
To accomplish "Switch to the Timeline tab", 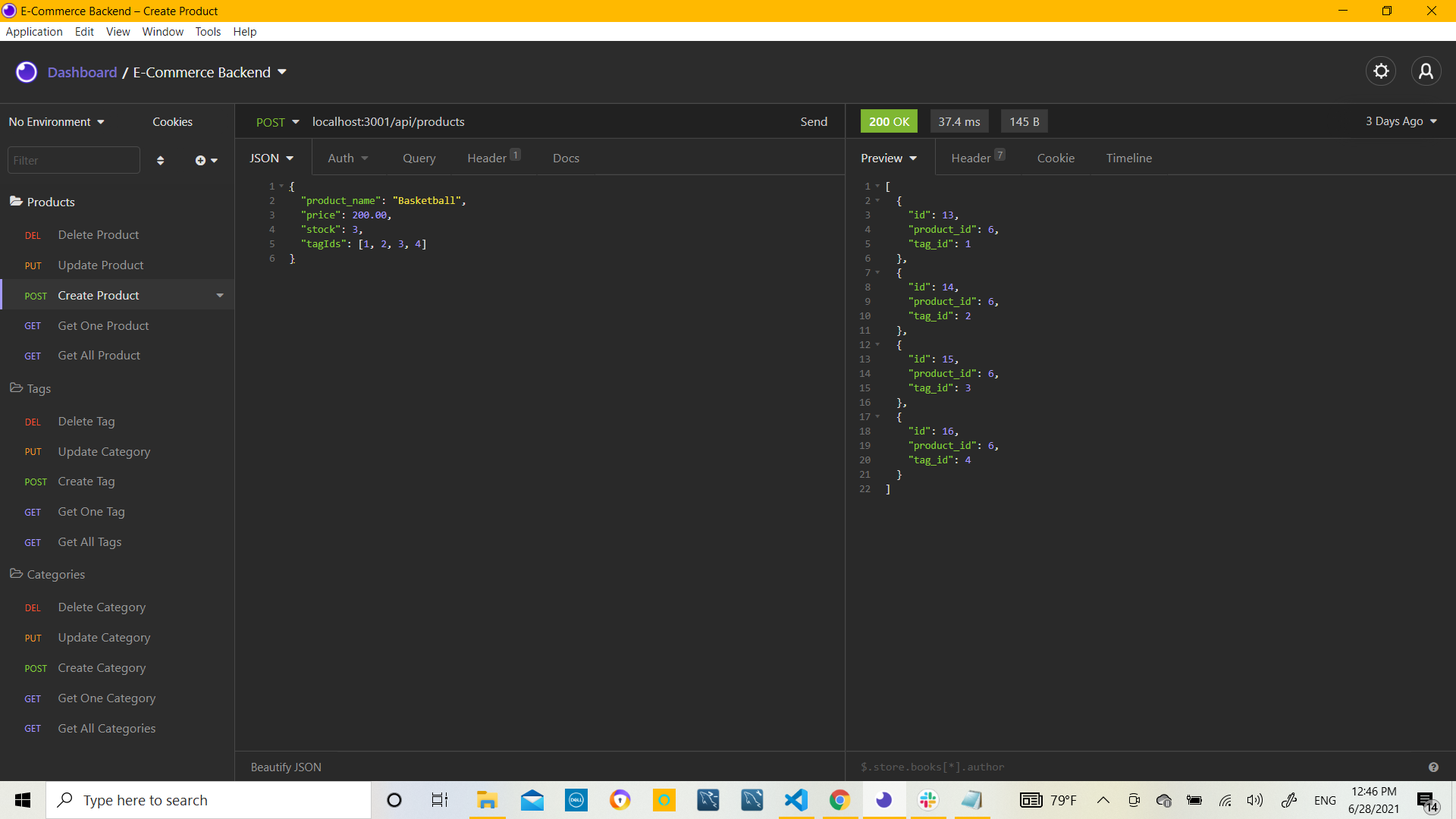I will point(1128,158).
